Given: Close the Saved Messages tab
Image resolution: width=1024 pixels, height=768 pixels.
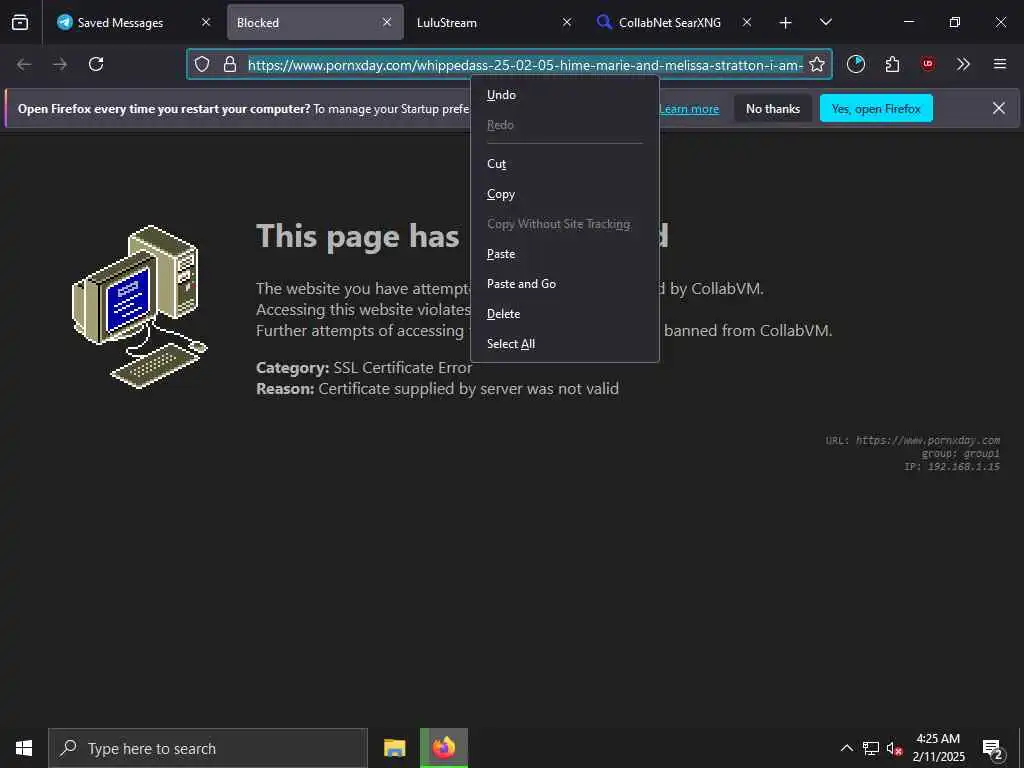Looking at the screenshot, I should [206, 22].
